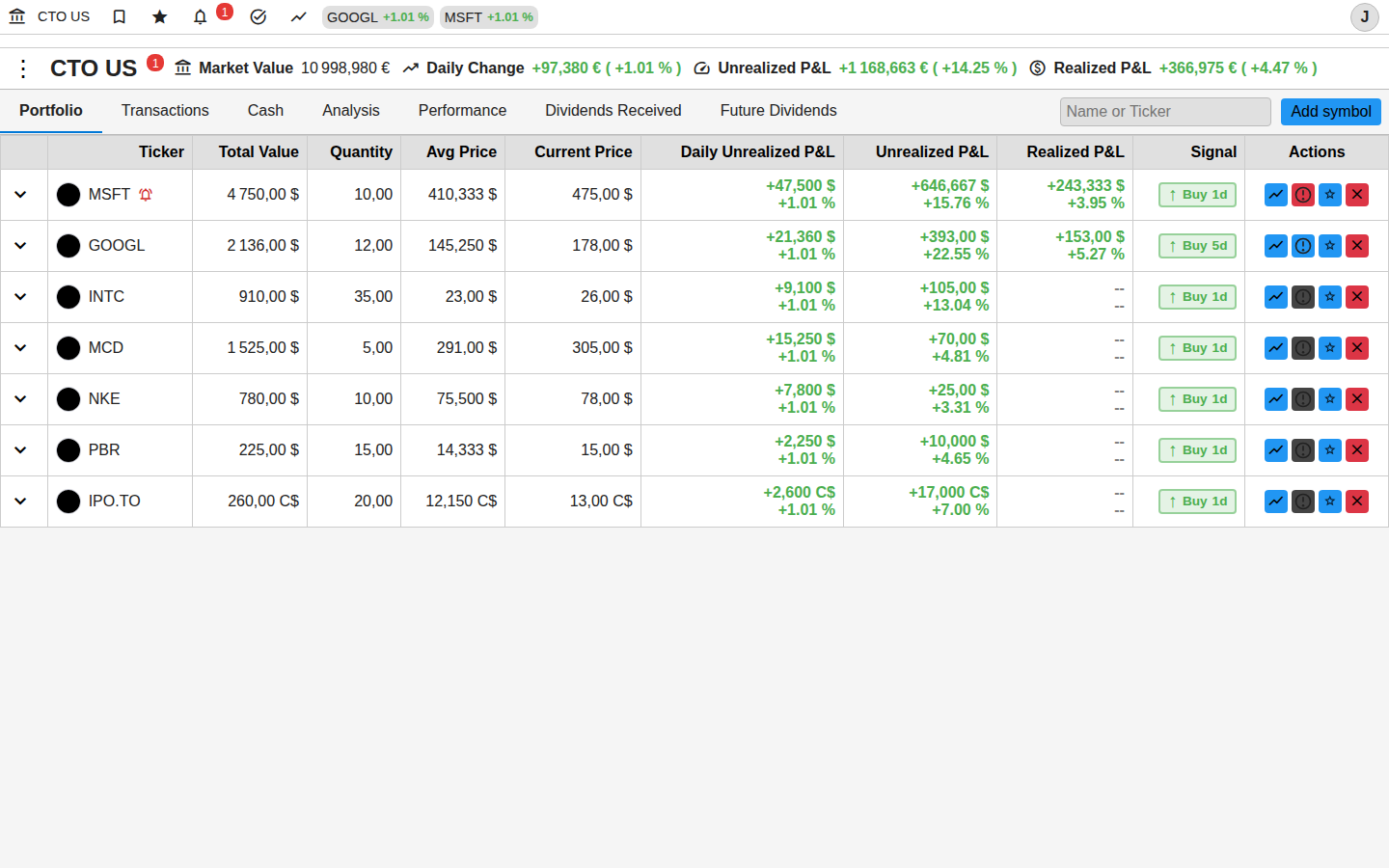Screen dimensions: 1389x868
Task: Click the blue alert icon for GOOGL
Action: [x=1303, y=246]
